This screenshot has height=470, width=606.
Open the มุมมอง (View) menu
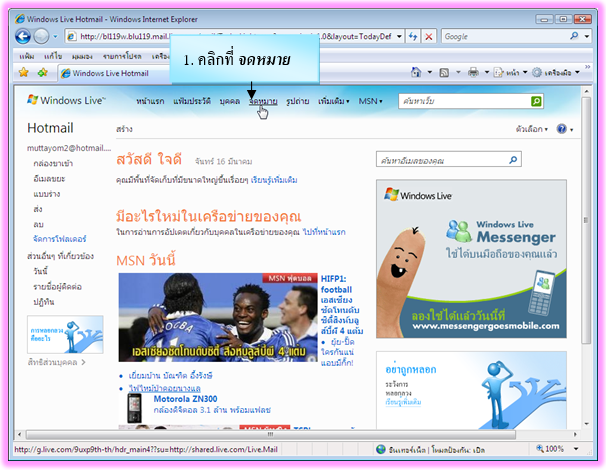(x=82, y=56)
